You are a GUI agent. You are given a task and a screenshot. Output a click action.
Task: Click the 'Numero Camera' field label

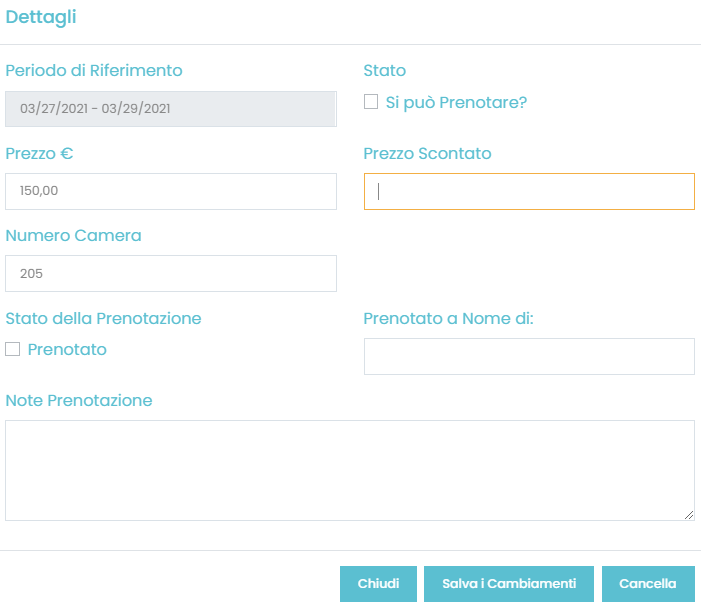coord(73,236)
